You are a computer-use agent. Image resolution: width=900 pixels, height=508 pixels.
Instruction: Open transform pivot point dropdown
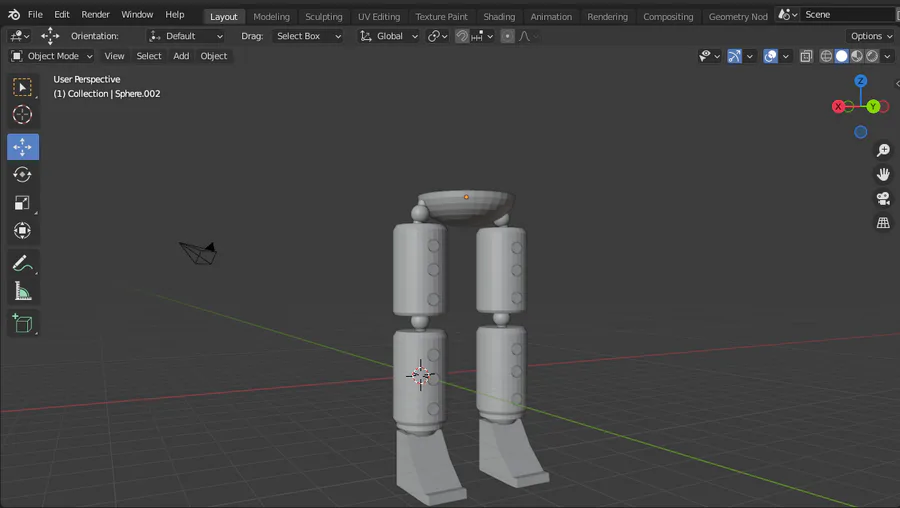click(437, 36)
